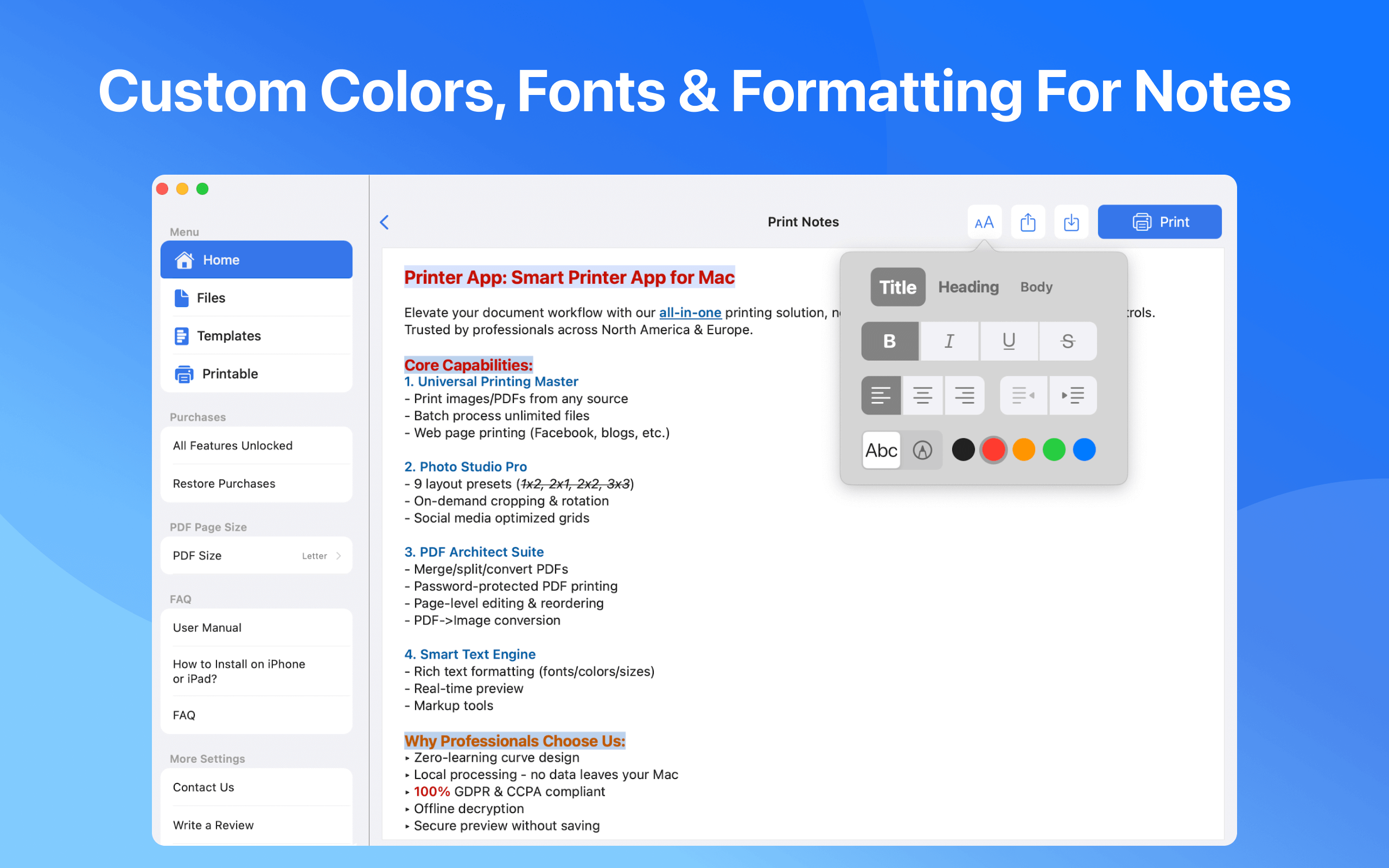Go back using the chevron arrow
The image size is (1389, 868).
pos(385,222)
